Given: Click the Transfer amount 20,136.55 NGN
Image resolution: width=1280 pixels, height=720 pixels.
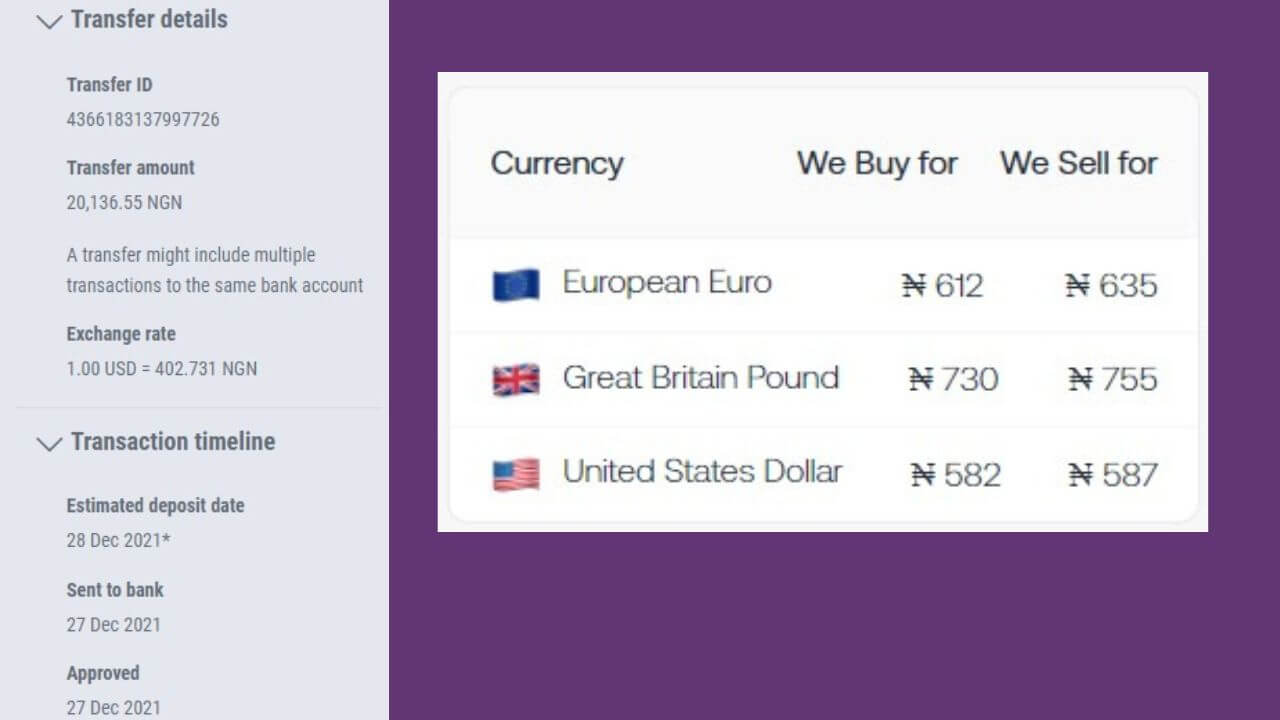Looking at the screenshot, I should [124, 202].
